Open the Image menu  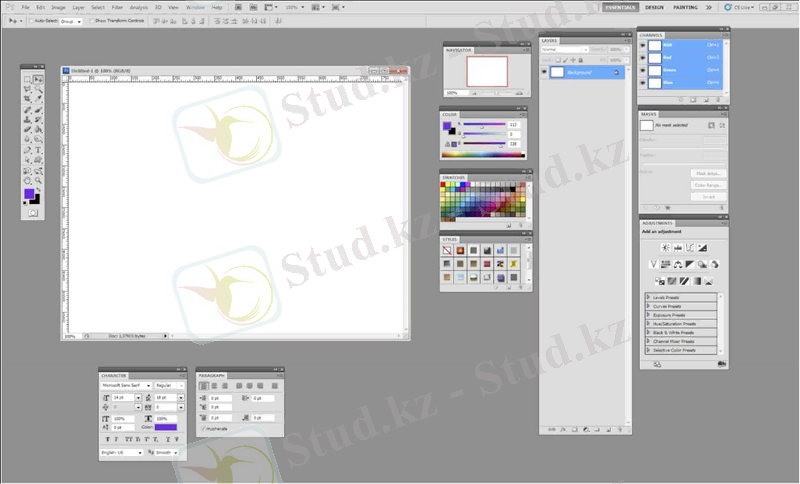[x=59, y=7]
